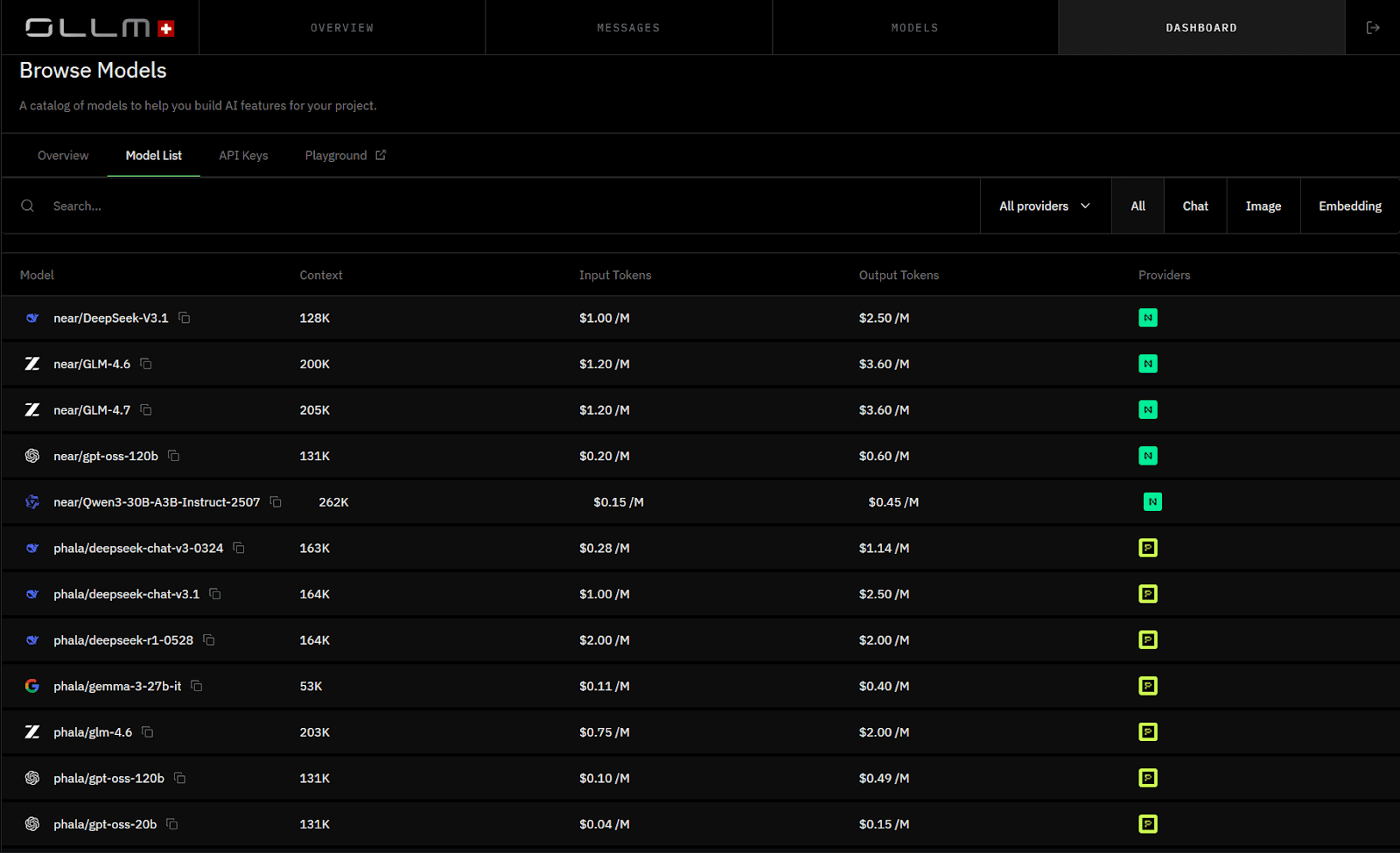Copy the phala/deepseek-r1-0528 model name
The height and width of the screenshot is (853, 1400).
pos(209,640)
